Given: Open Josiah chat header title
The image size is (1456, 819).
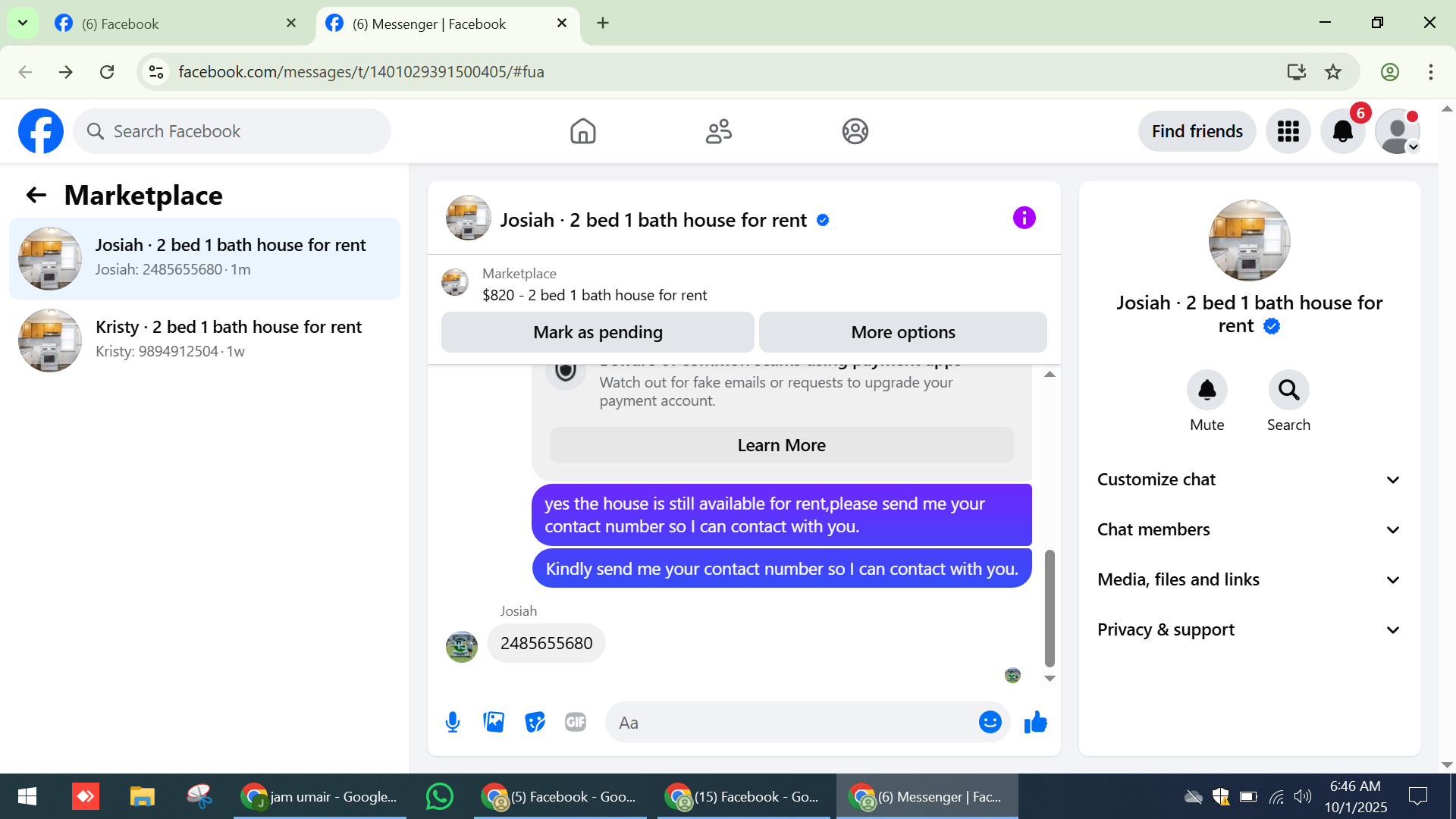Looking at the screenshot, I should point(653,220).
